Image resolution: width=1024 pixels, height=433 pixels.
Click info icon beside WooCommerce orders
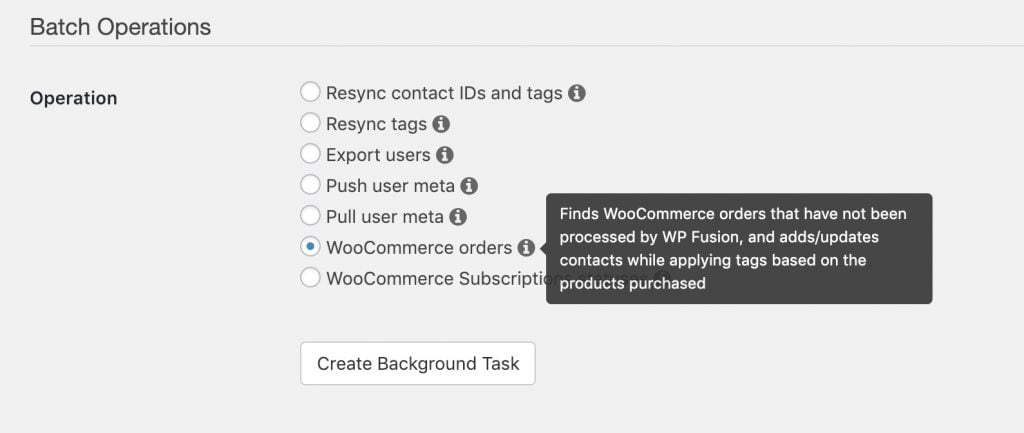click(x=526, y=248)
